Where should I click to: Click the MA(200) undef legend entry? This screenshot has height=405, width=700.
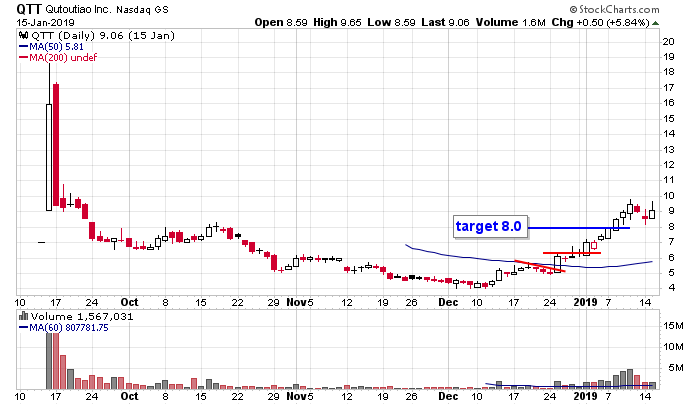(58, 57)
